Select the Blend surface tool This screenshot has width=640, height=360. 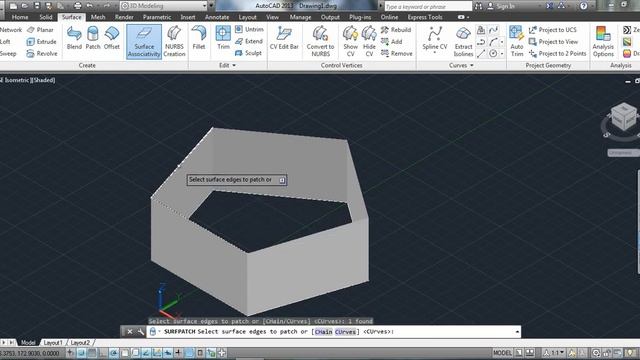(x=74, y=38)
